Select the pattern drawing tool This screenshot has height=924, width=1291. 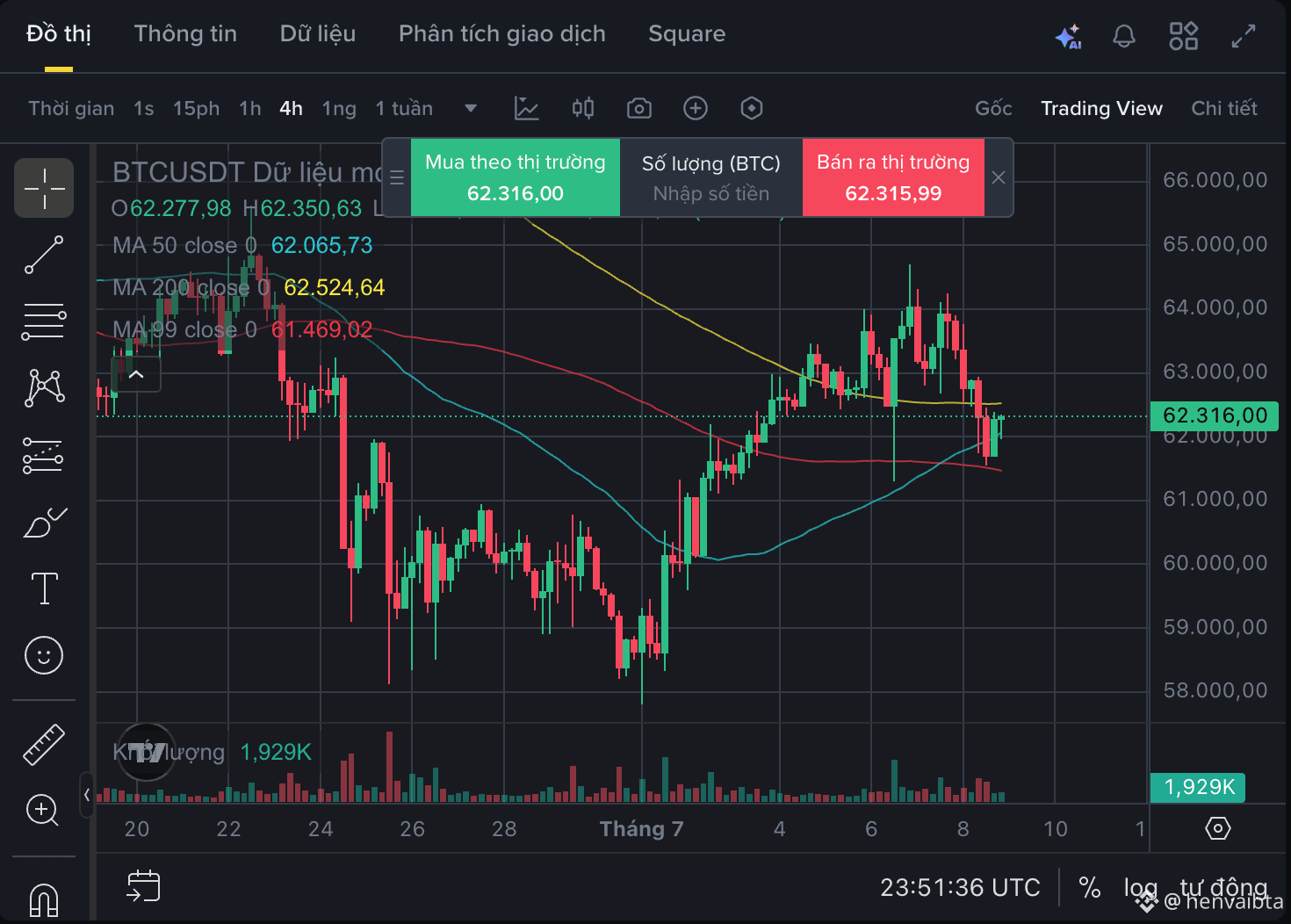[44, 388]
